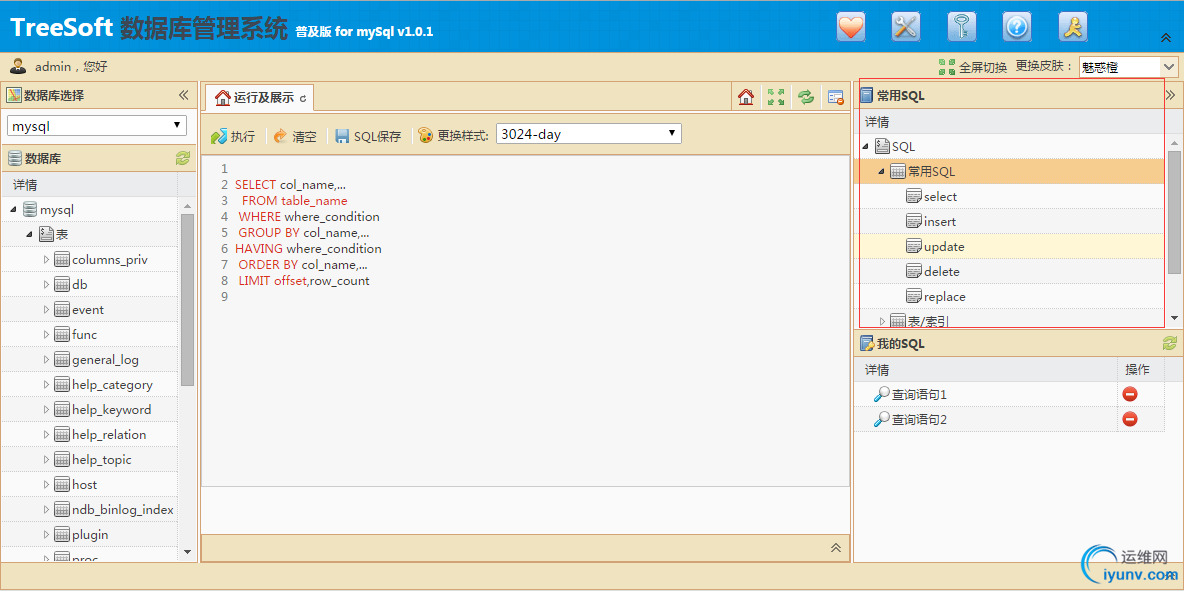Screen dimensions: 1184x591
Task: Collapse the 表 tables tree node
Action: pyautogui.click(x=29, y=234)
